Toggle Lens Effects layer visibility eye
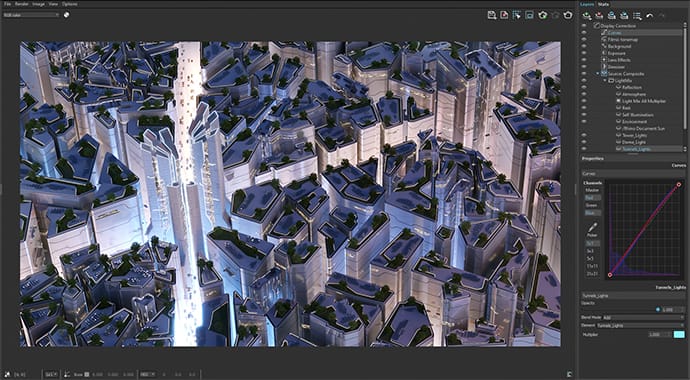This screenshot has height=380, width=690. (584, 60)
